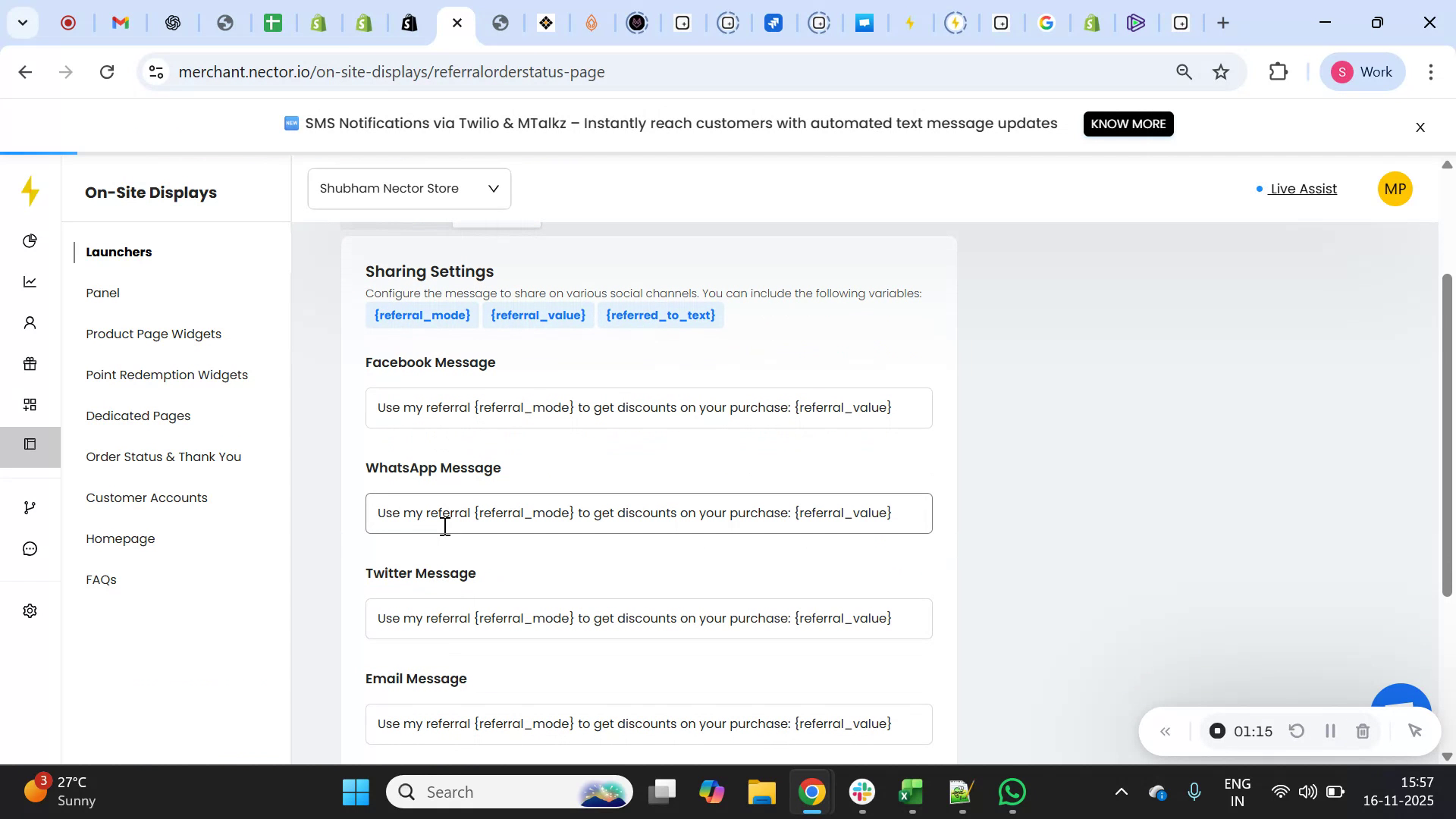Open the settings gear at sidebar bottom
This screenshot has width=1456, height=819.
point(30,610)
